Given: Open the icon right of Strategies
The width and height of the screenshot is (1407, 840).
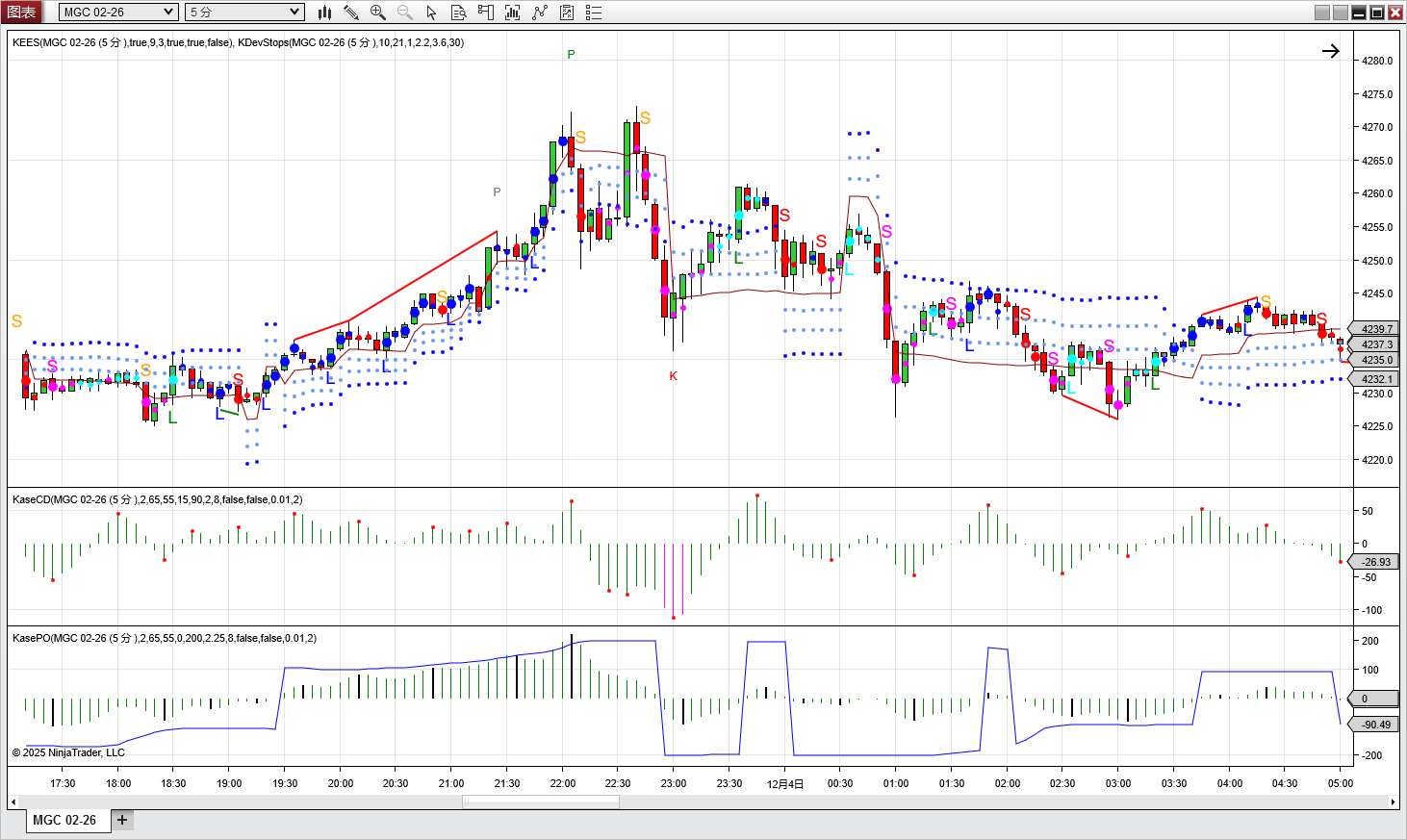Looking at the screenshot, I should (x=567, y=13).
